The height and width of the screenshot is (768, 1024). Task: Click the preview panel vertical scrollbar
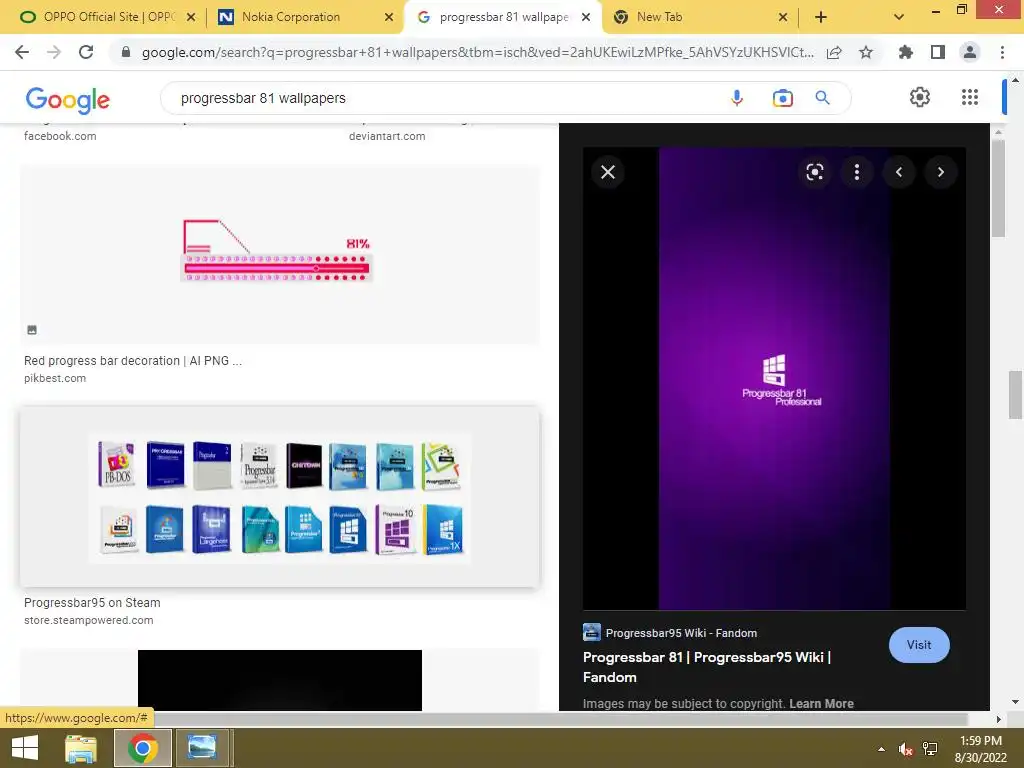pyautogui.click(x=998, y=189)
